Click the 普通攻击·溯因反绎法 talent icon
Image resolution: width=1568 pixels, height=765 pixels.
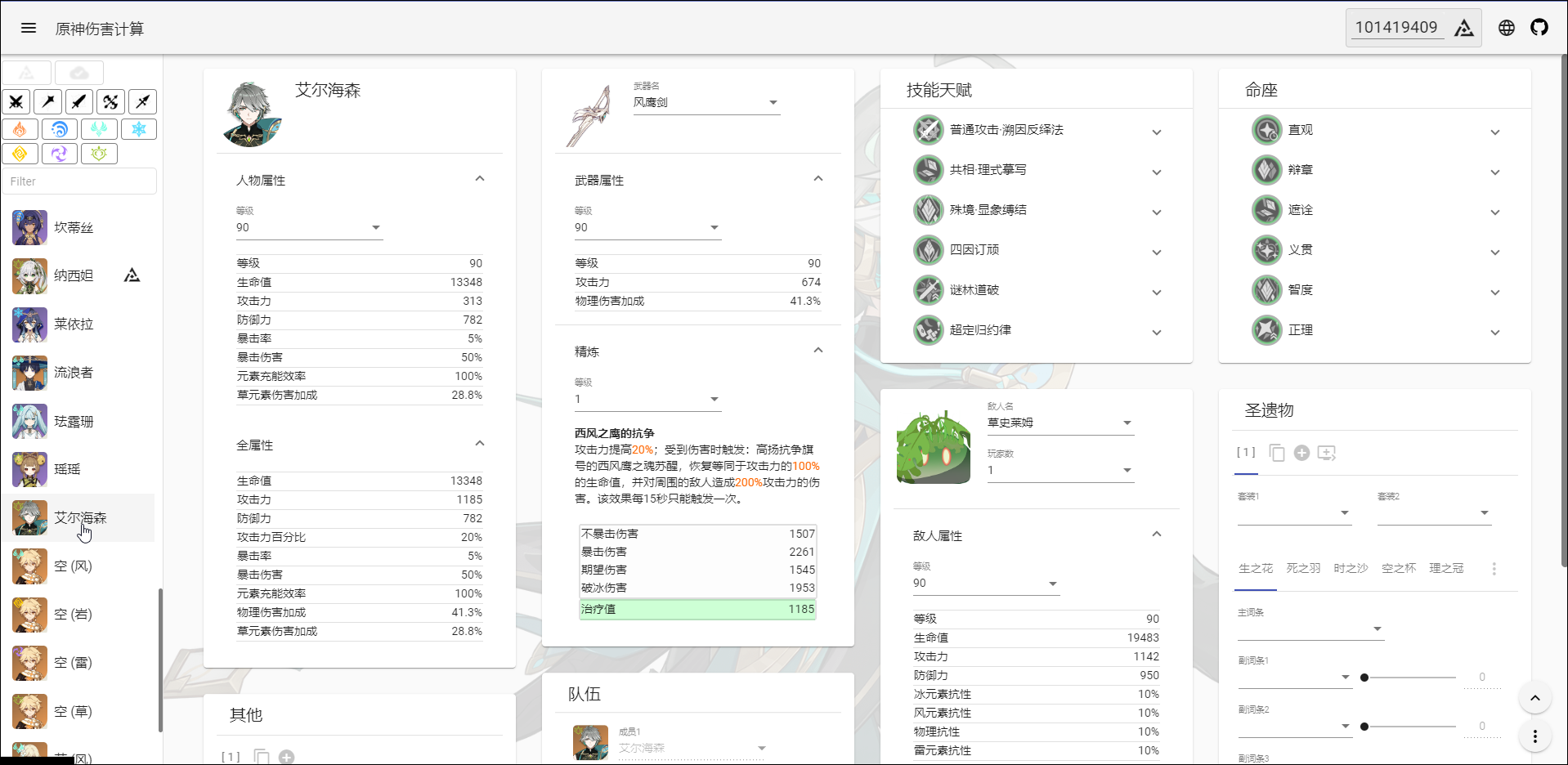point(929,130)
